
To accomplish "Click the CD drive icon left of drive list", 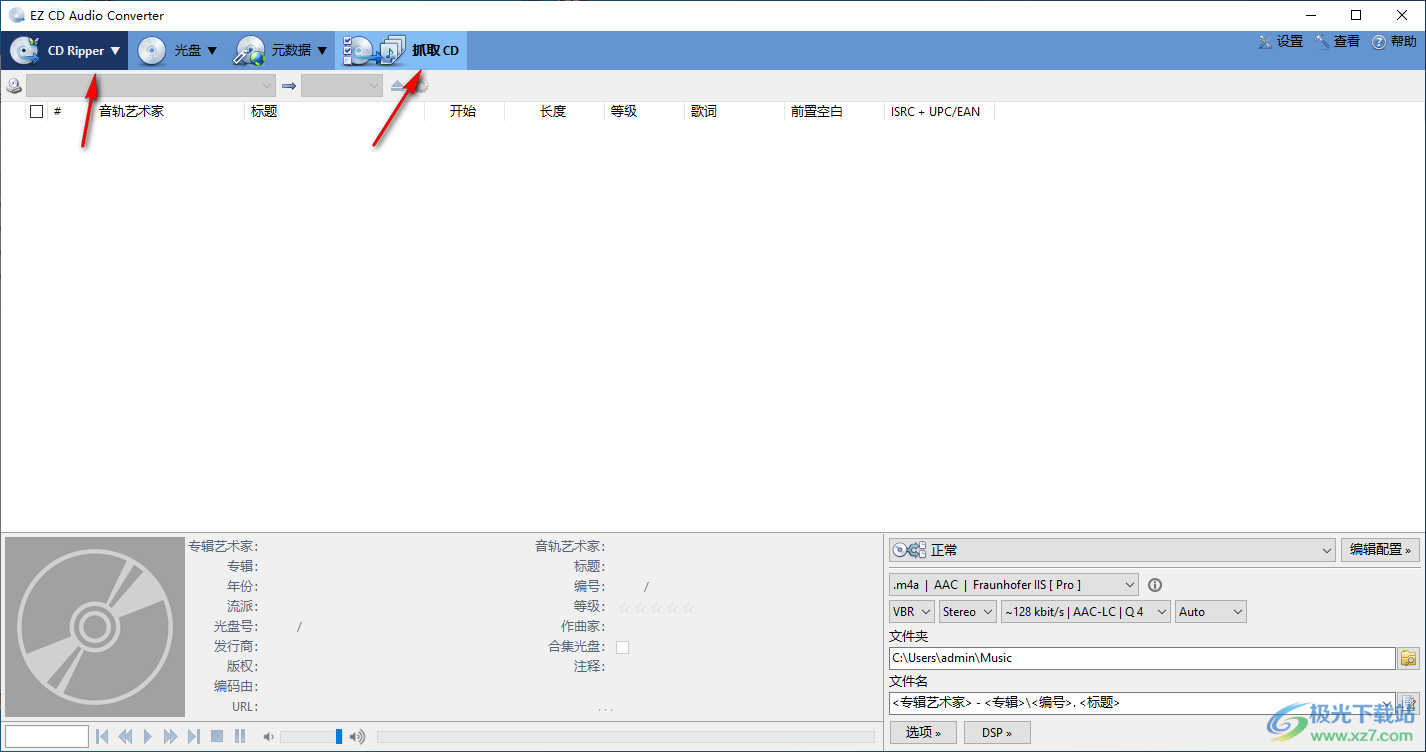I will pos(14,86).
